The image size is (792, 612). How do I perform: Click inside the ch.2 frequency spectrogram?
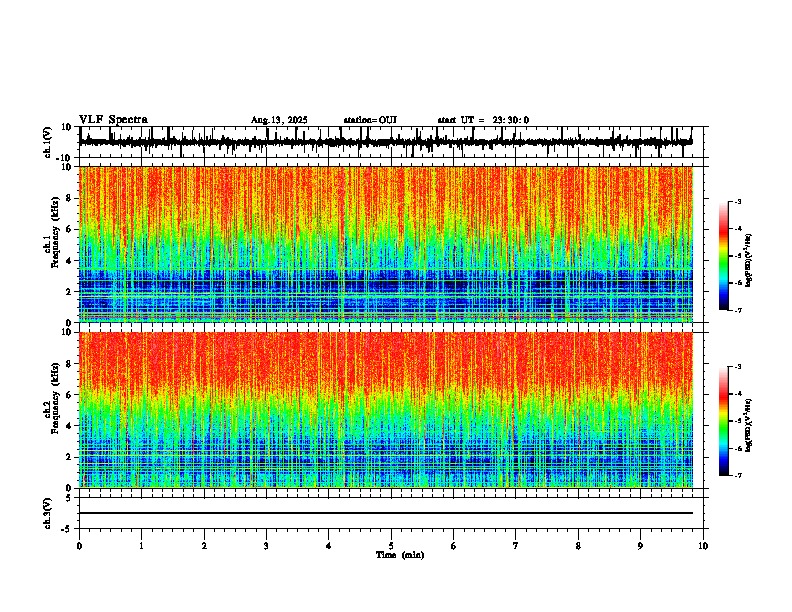386,410
